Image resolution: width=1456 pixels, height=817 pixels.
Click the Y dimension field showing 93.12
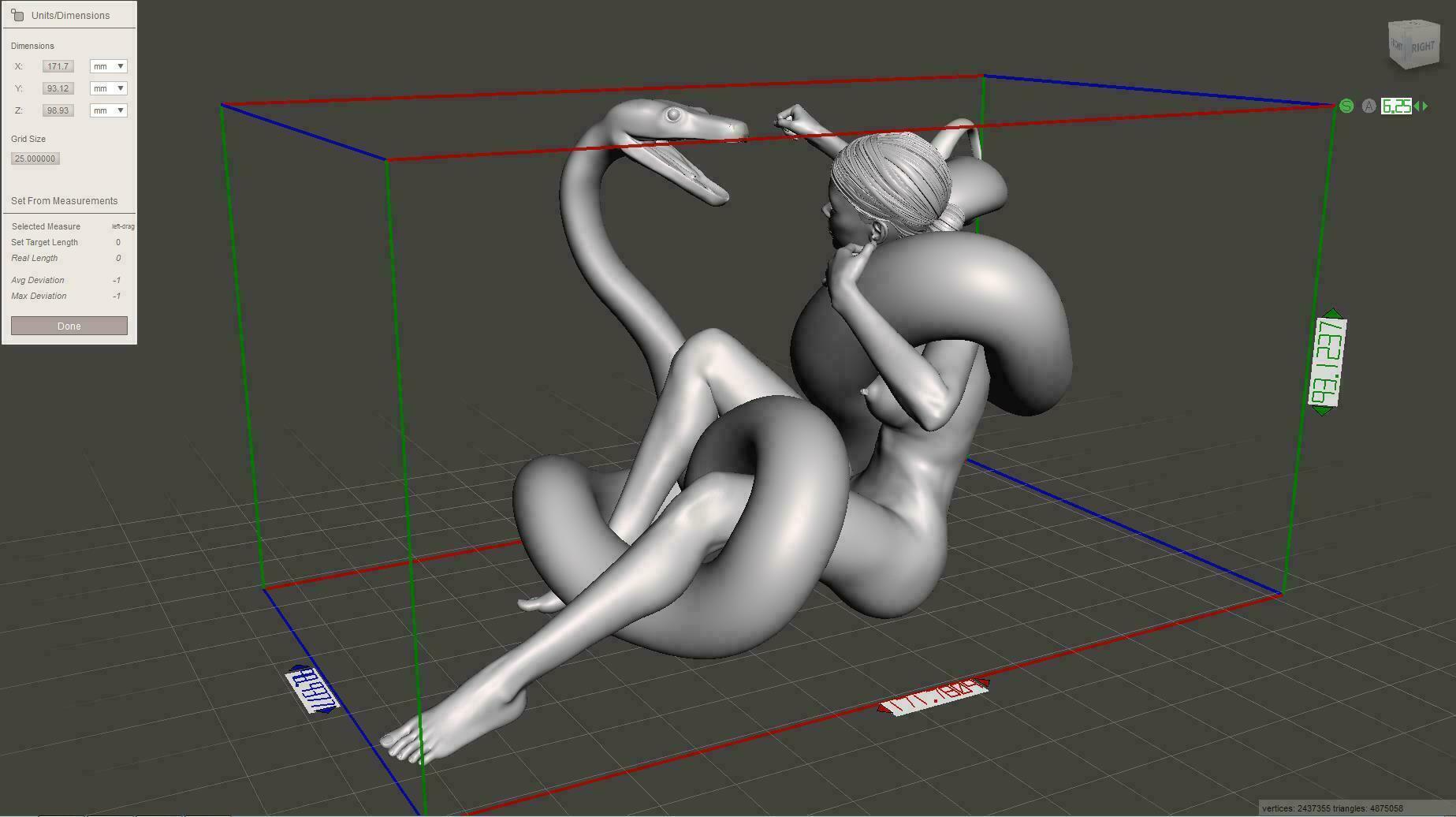(x=58, y=88)
